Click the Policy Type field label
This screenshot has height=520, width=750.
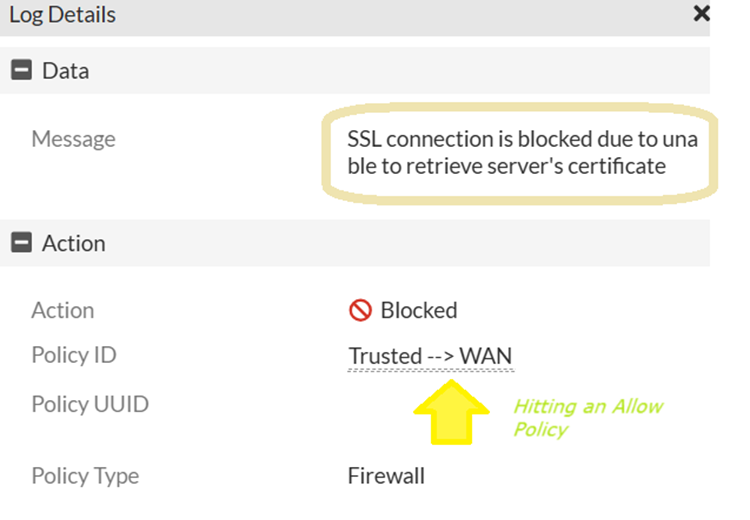(x=85, y=476)
